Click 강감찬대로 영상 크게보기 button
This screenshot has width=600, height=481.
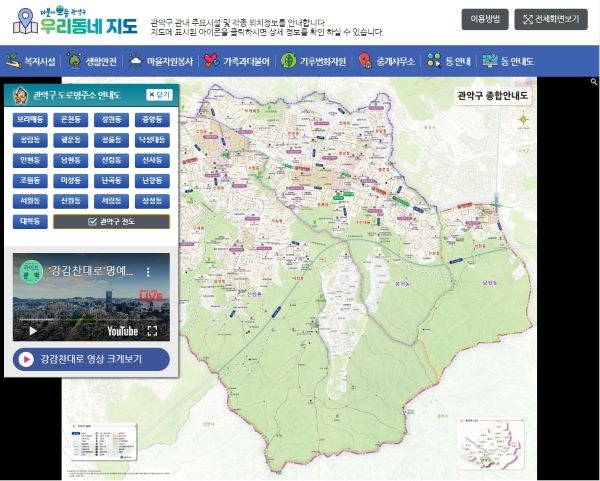pyautogui.click(x=91, y=360)
